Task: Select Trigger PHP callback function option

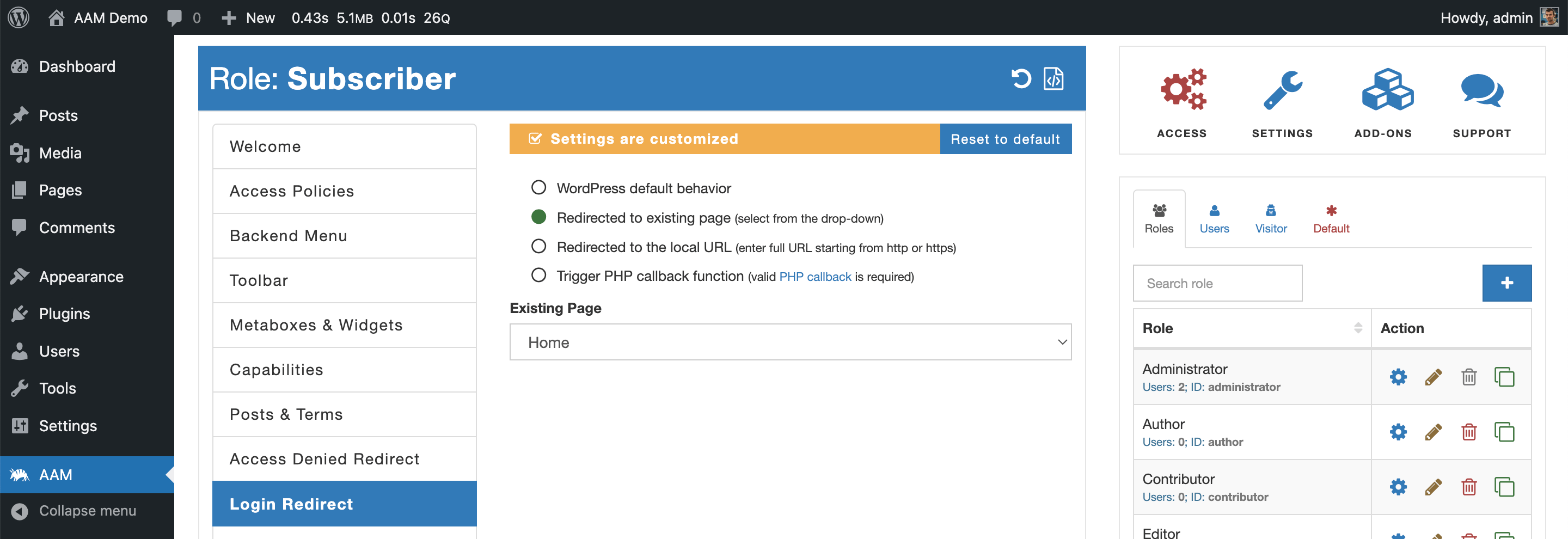Action: pos(538,275)
